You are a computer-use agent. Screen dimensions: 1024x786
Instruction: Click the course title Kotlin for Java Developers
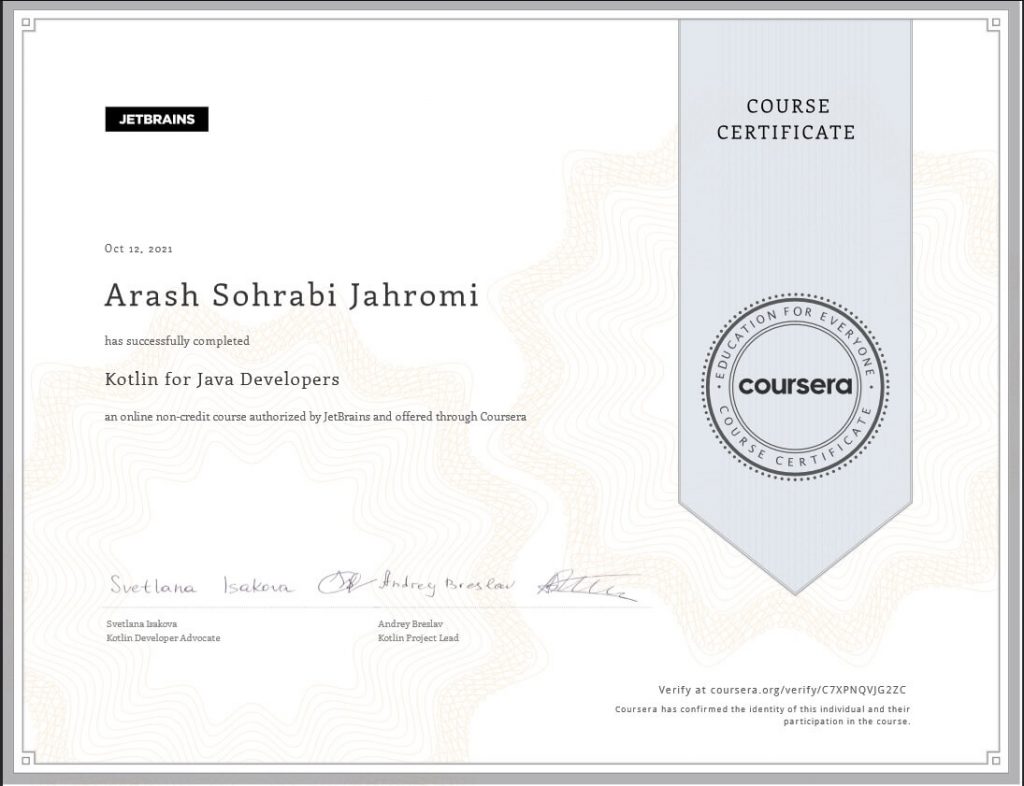pyautogui.click(x=222, y=379)
